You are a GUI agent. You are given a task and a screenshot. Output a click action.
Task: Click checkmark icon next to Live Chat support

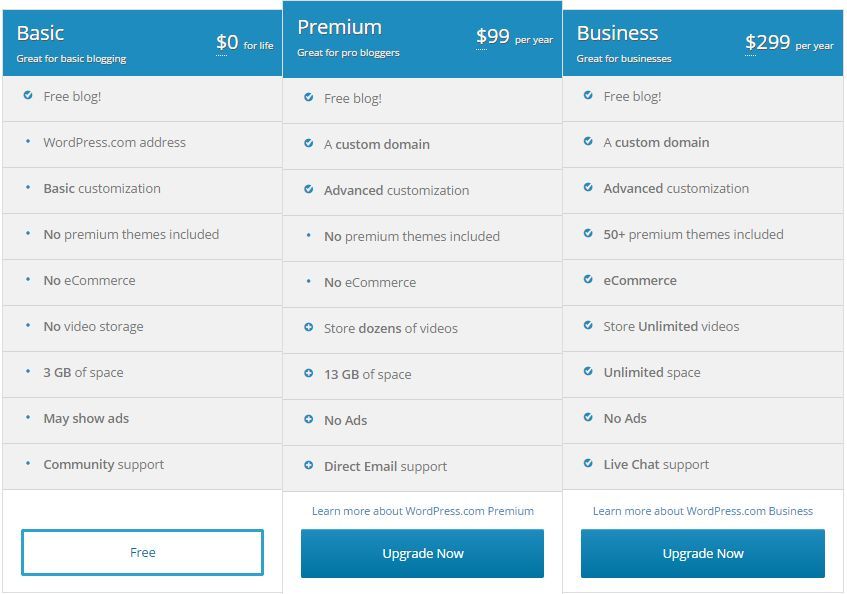588,463
